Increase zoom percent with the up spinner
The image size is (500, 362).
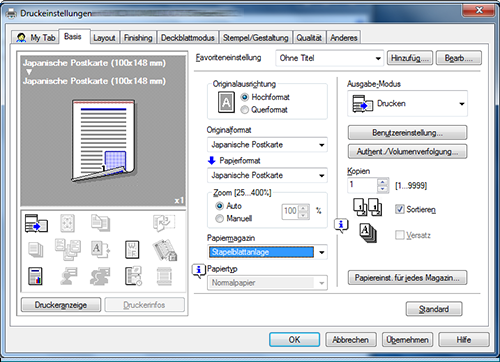coord(303,208)
